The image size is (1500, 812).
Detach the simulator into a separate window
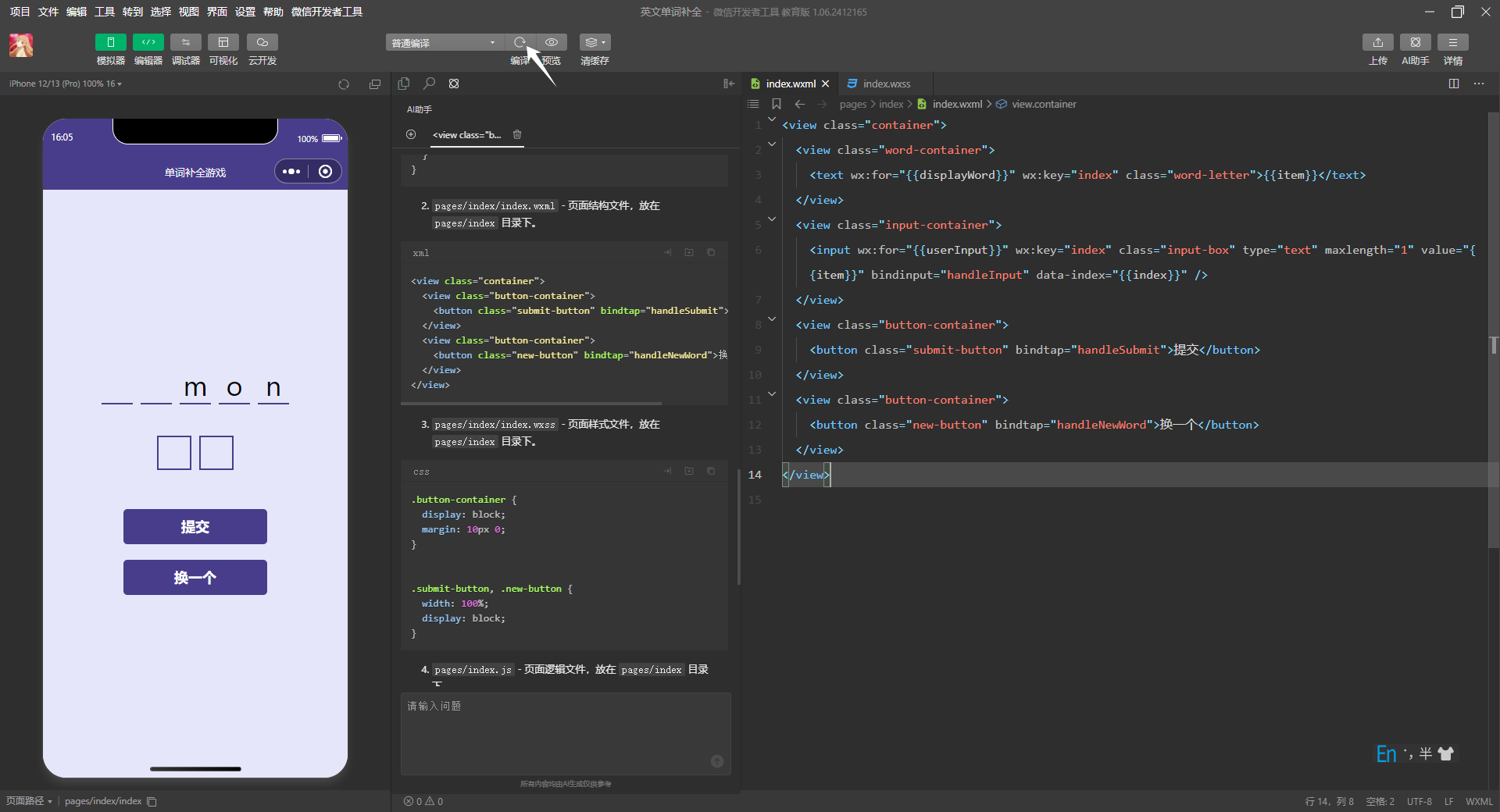click(x=375, y=84)
